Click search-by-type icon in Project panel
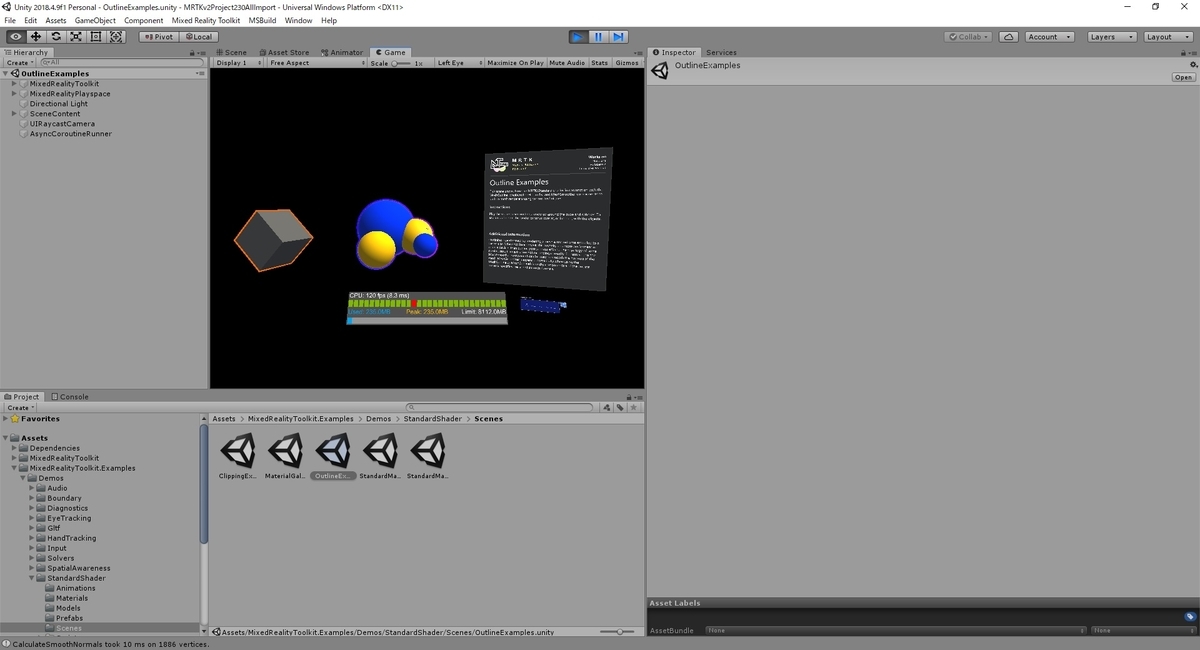Viewport: 1200px width, 650px height. [607, 408]
